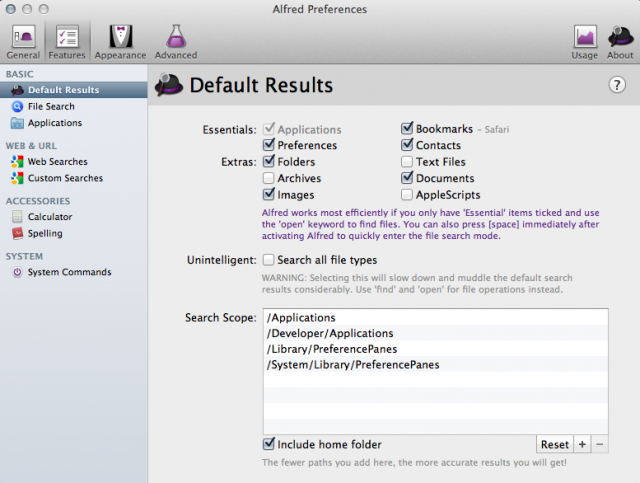Click the help question mark button
640x483 pixels.
pos(617,85)
